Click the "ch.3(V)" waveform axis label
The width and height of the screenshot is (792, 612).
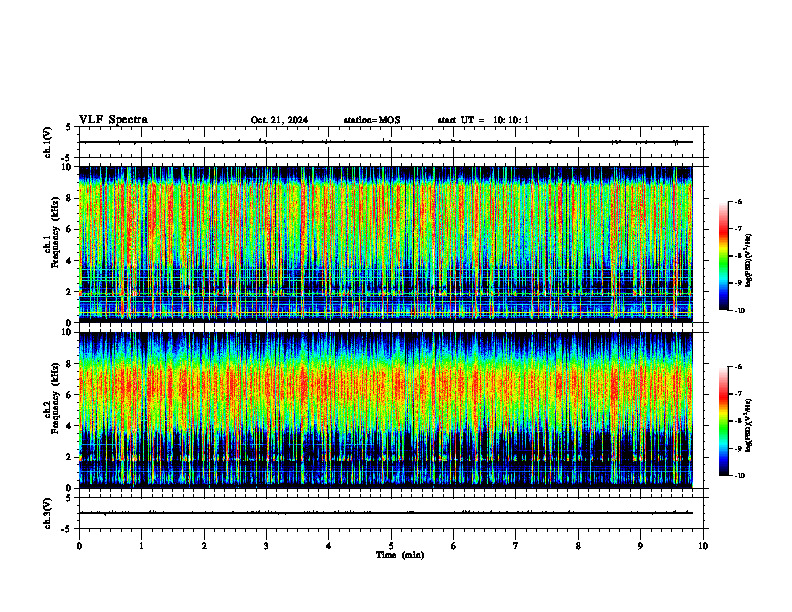point(47,513)
